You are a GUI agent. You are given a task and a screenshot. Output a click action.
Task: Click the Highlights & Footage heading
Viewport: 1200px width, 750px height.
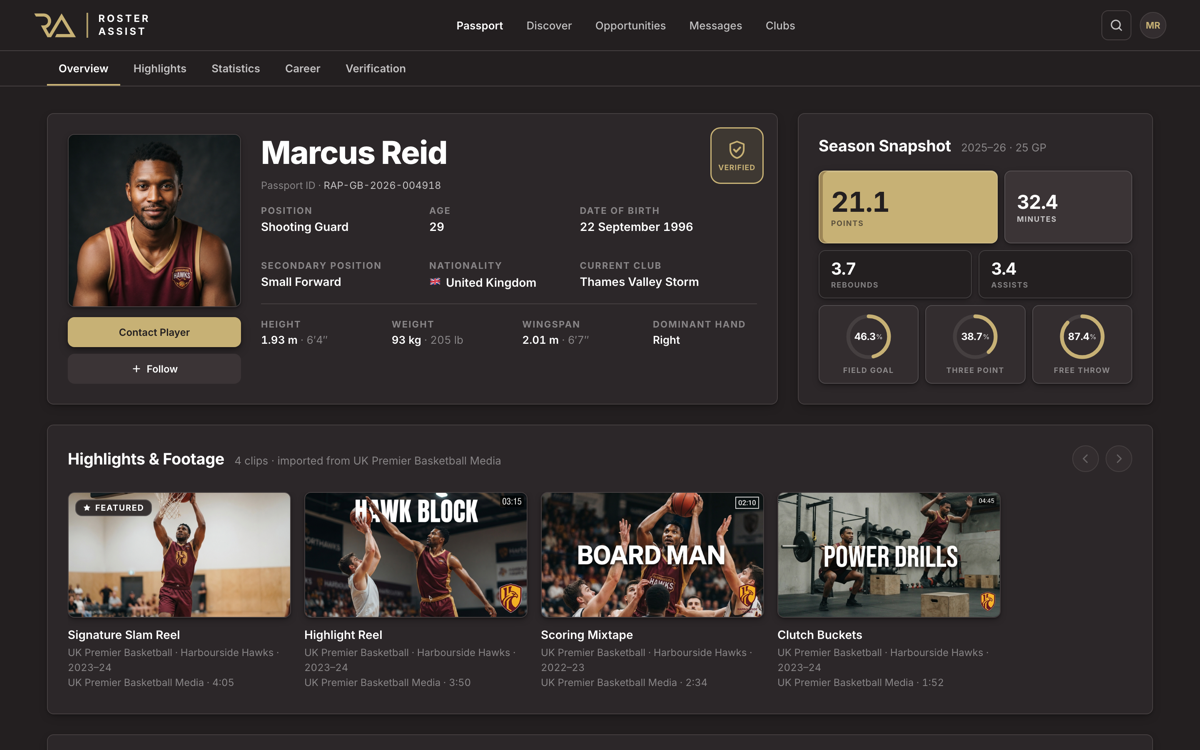(146, 459)
